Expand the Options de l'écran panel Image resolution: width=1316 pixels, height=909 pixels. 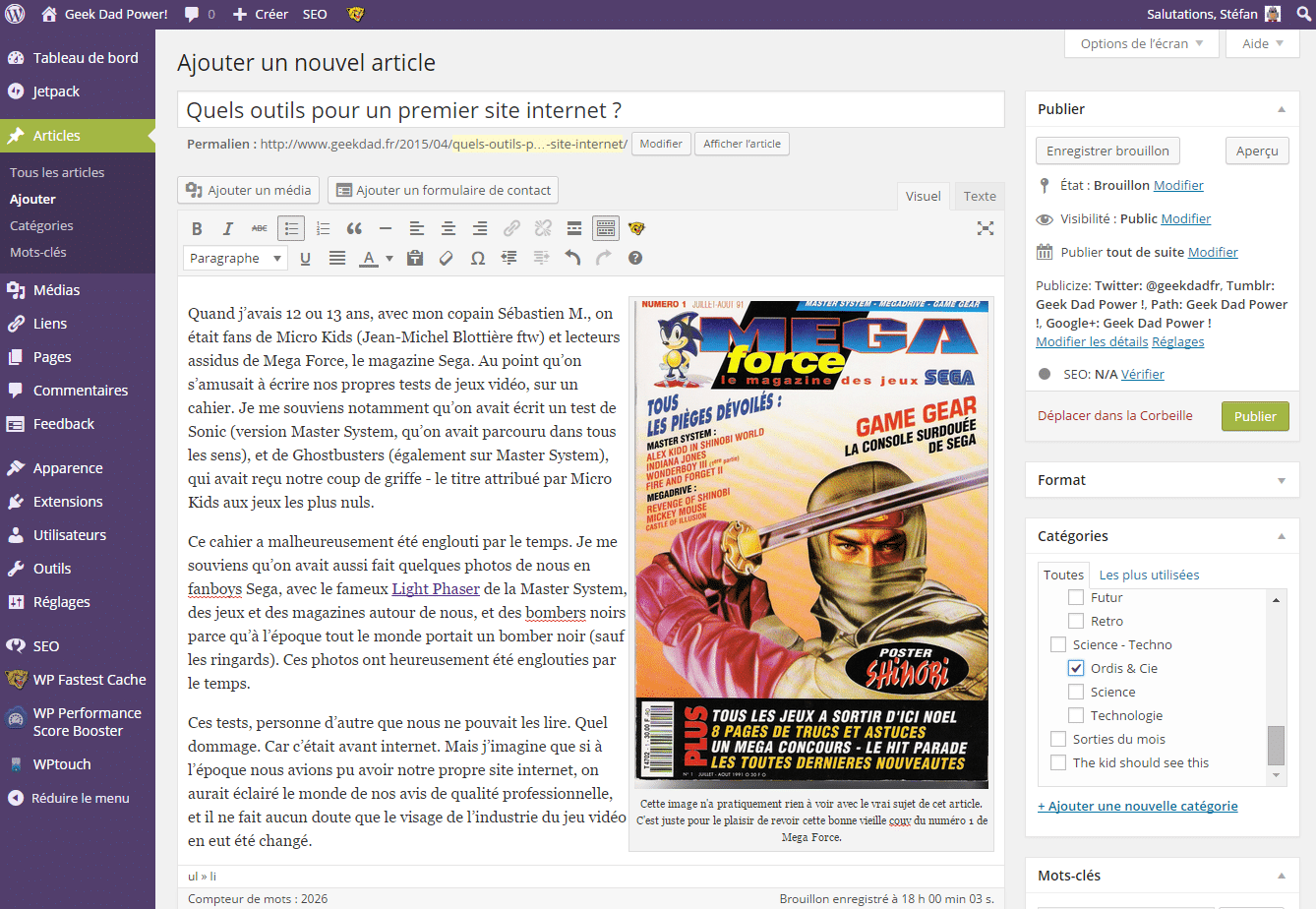[1141, 43]
